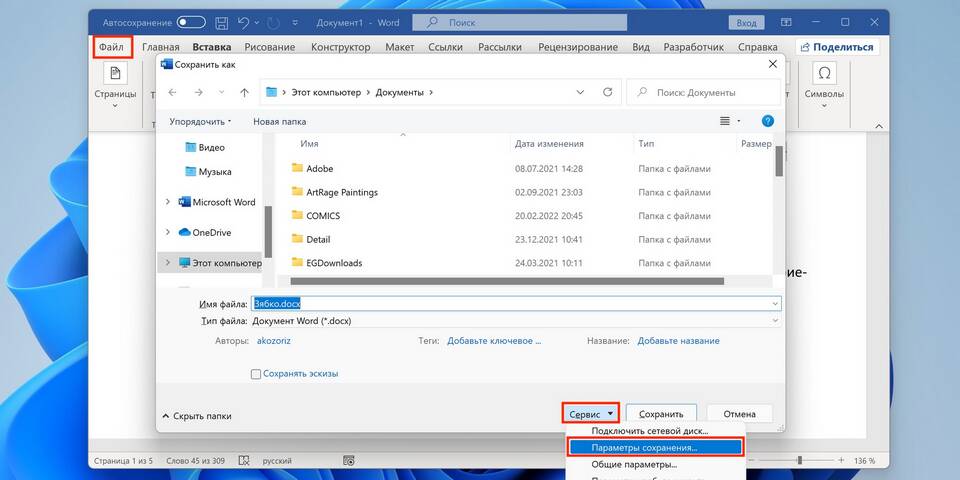Switch to the Справка tab
Image resolution: width=960 pixels, height=480 pixels.
coord(757,47)
